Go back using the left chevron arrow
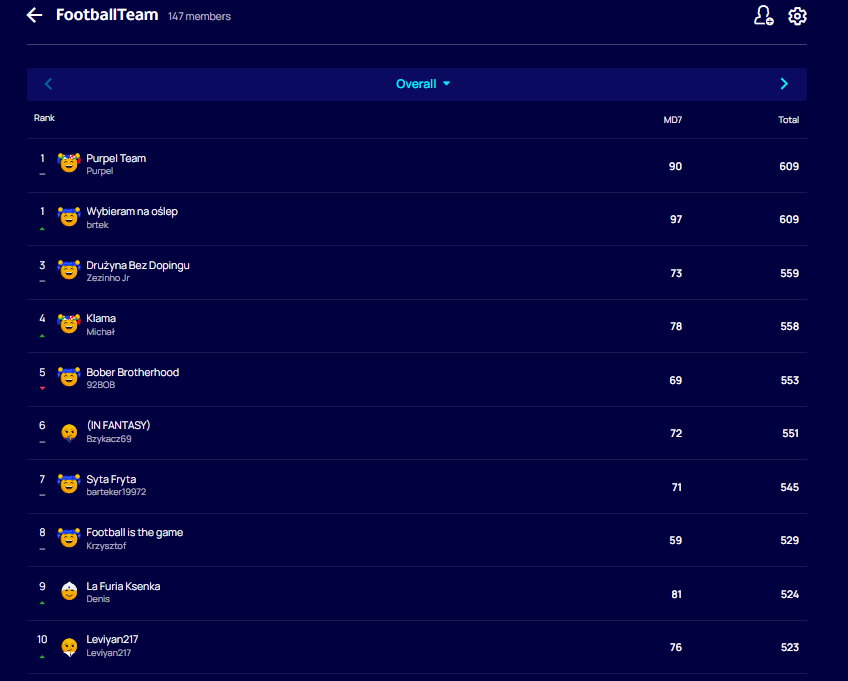 click(48, 83)
